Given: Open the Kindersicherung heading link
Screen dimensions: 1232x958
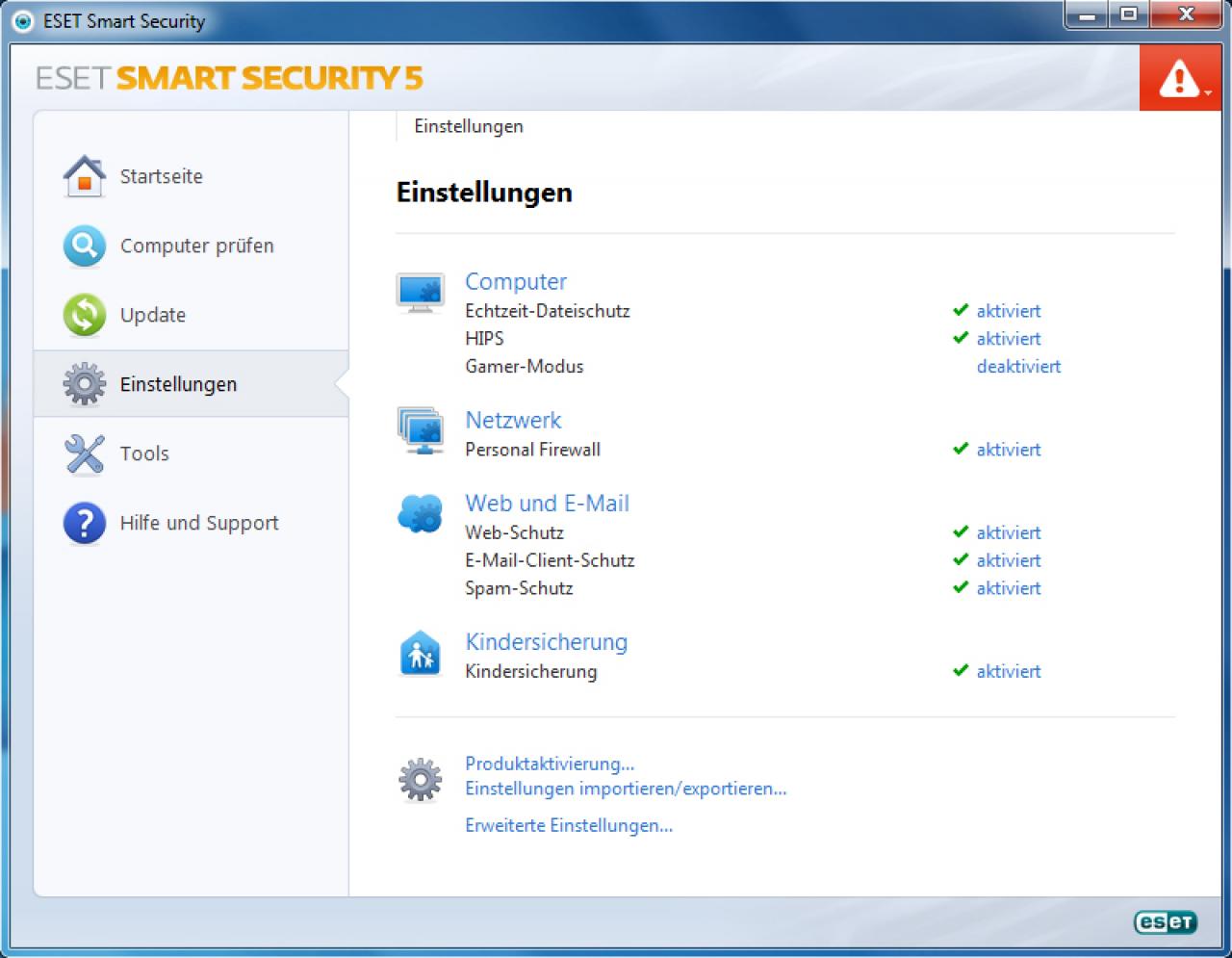Looking at the screenshot, I should coord(546,642).
